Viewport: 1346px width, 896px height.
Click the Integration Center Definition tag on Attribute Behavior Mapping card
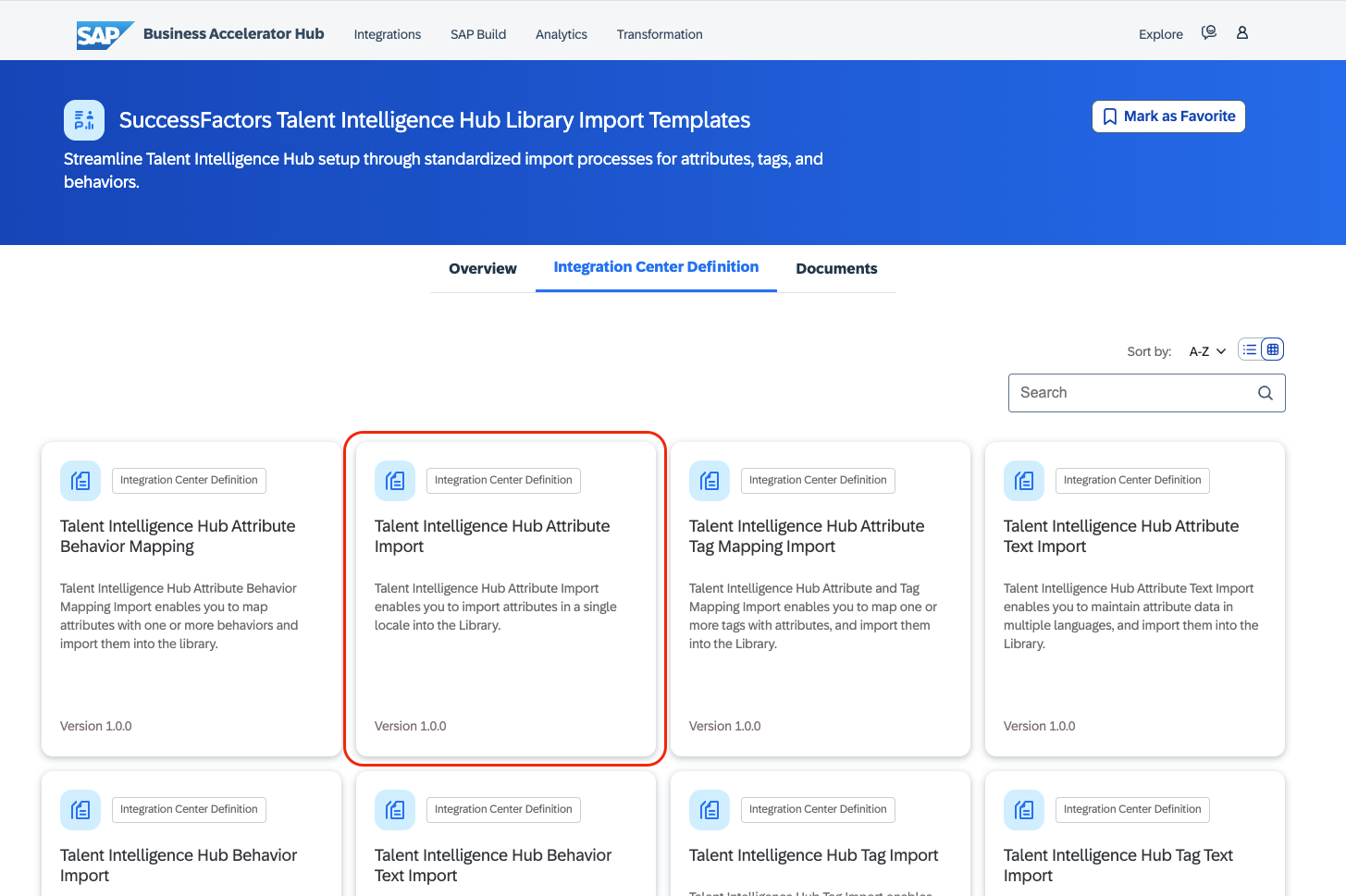pyautogui.click(x=189, y=481)
